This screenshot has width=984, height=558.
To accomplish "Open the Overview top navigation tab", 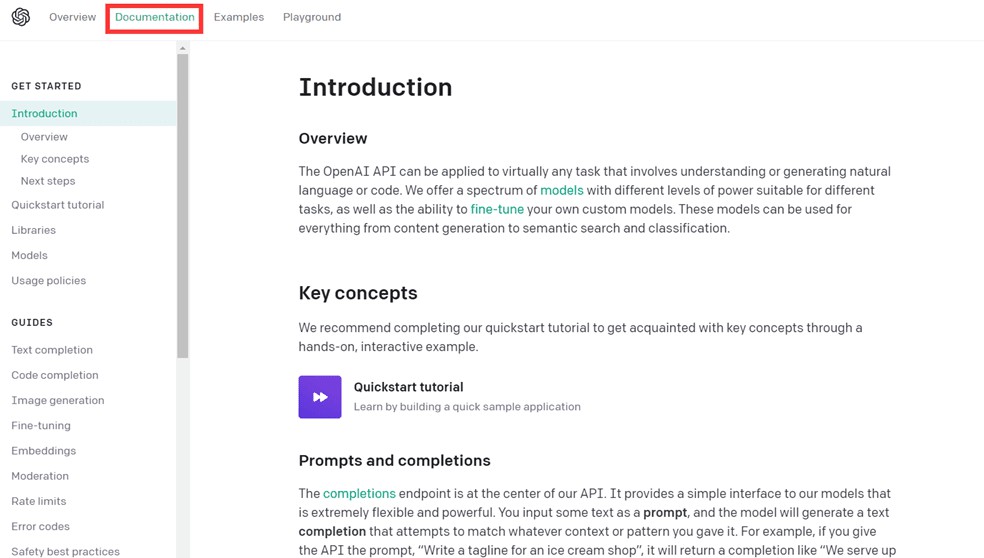I will point(72,17).
